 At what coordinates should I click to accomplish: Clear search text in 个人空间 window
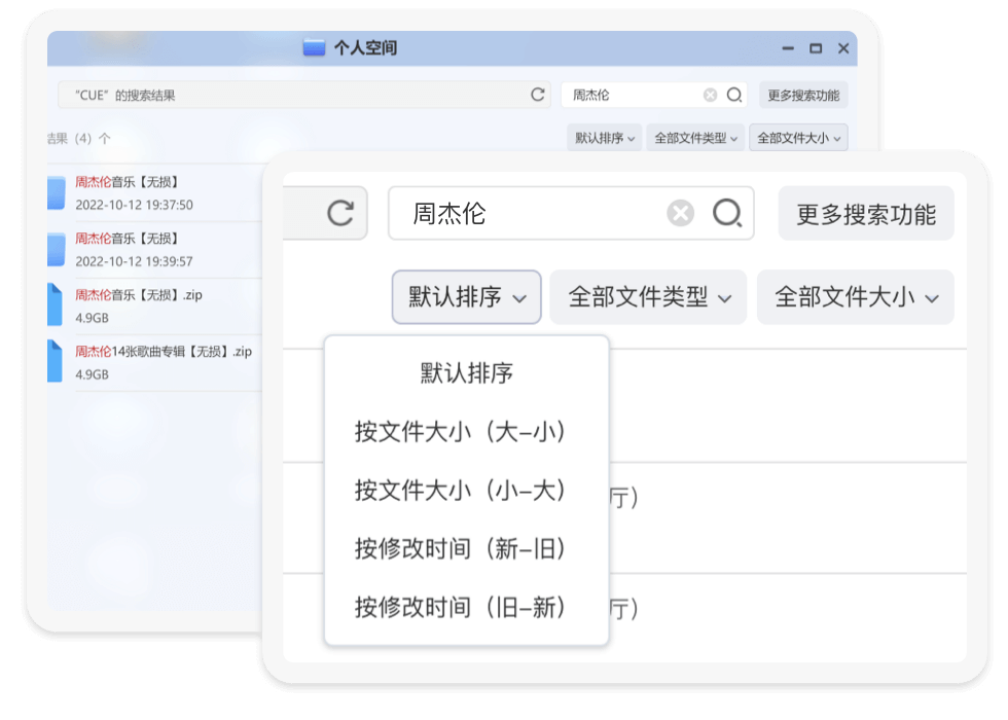(710, 95)
